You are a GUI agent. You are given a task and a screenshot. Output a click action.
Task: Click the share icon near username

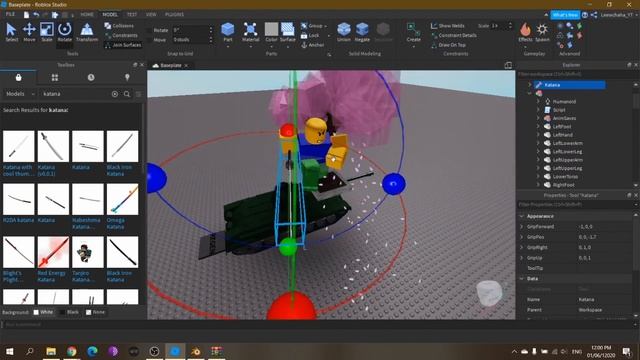tap(594, 15)
